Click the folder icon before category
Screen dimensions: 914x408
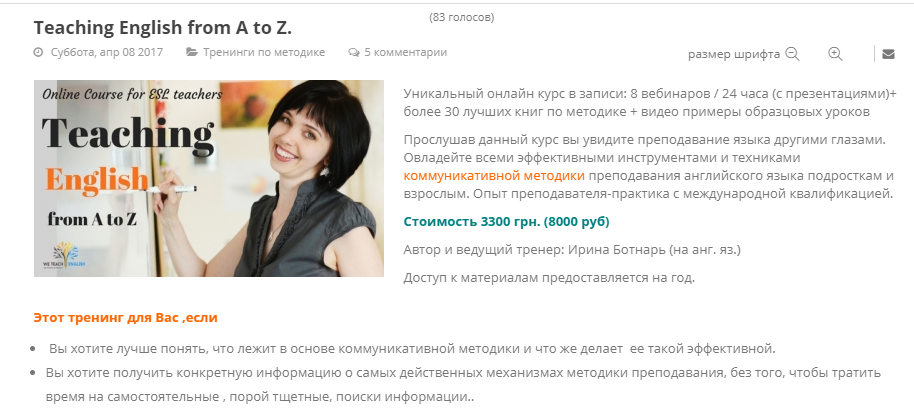[x=192, y=52]
